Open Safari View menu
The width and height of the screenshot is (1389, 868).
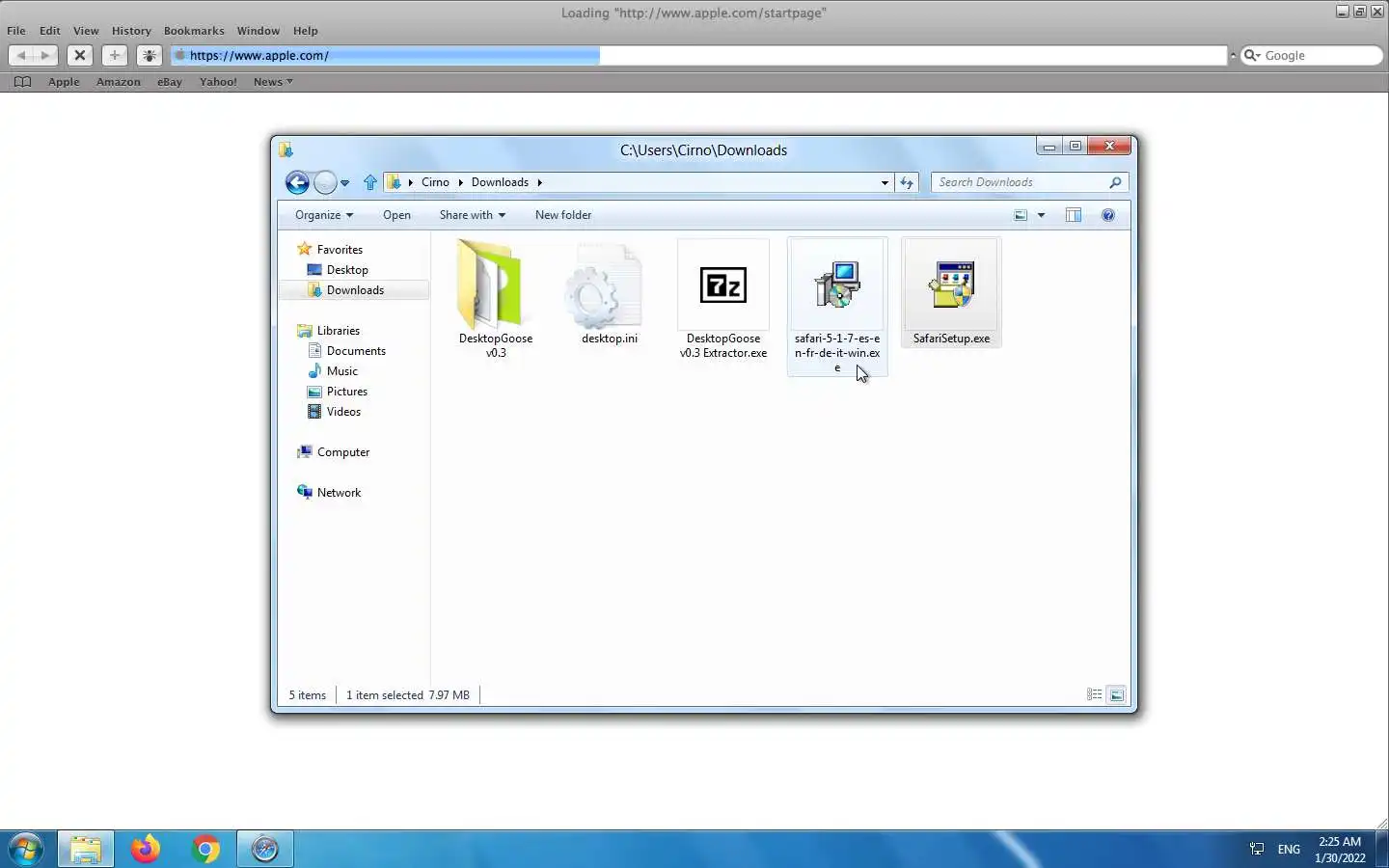86,31
